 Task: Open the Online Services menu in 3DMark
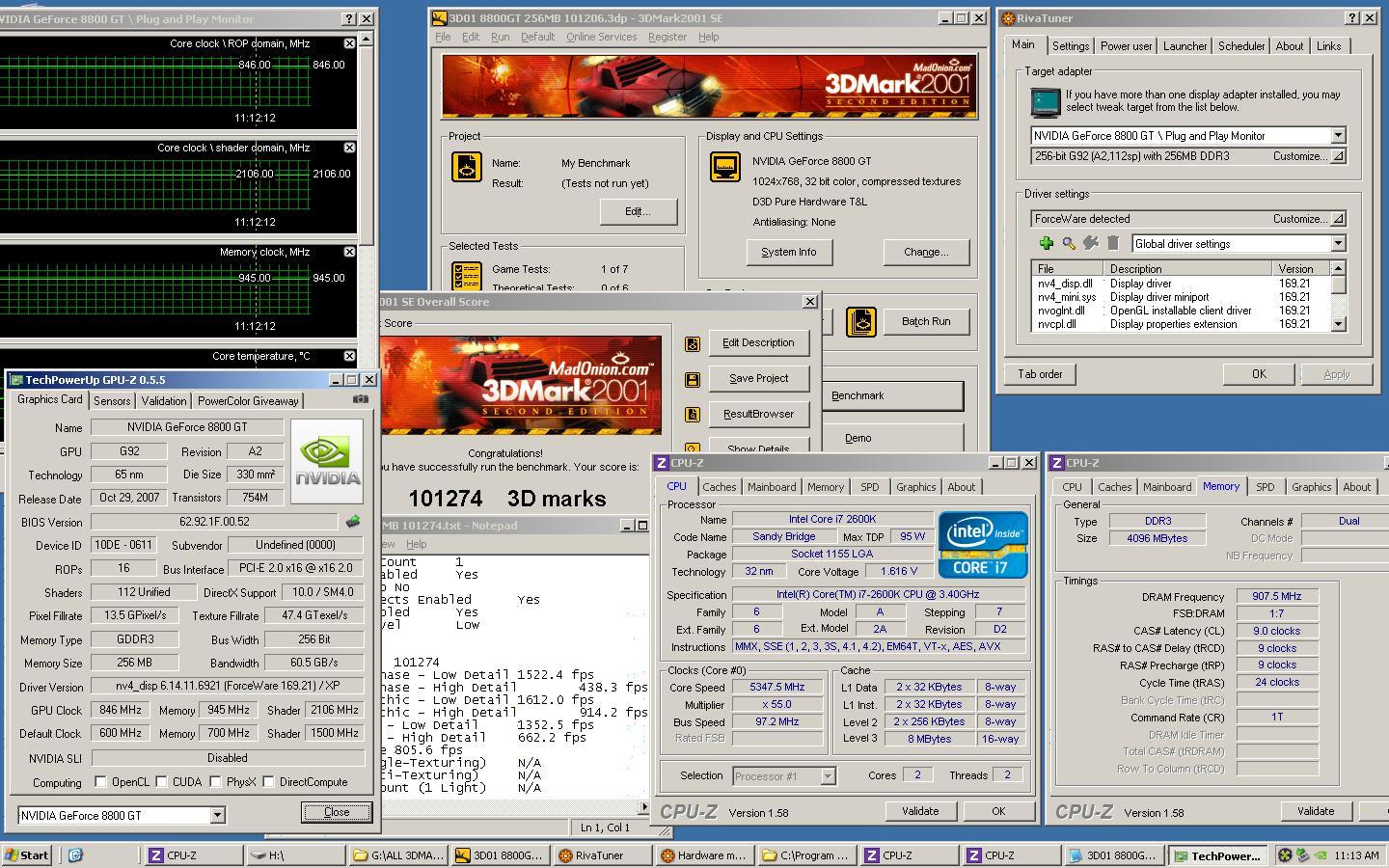coord(601,37)
